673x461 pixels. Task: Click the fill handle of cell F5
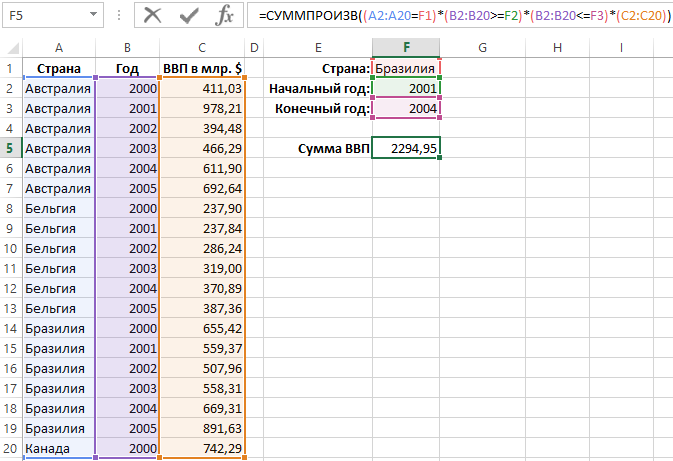point(439,158)
